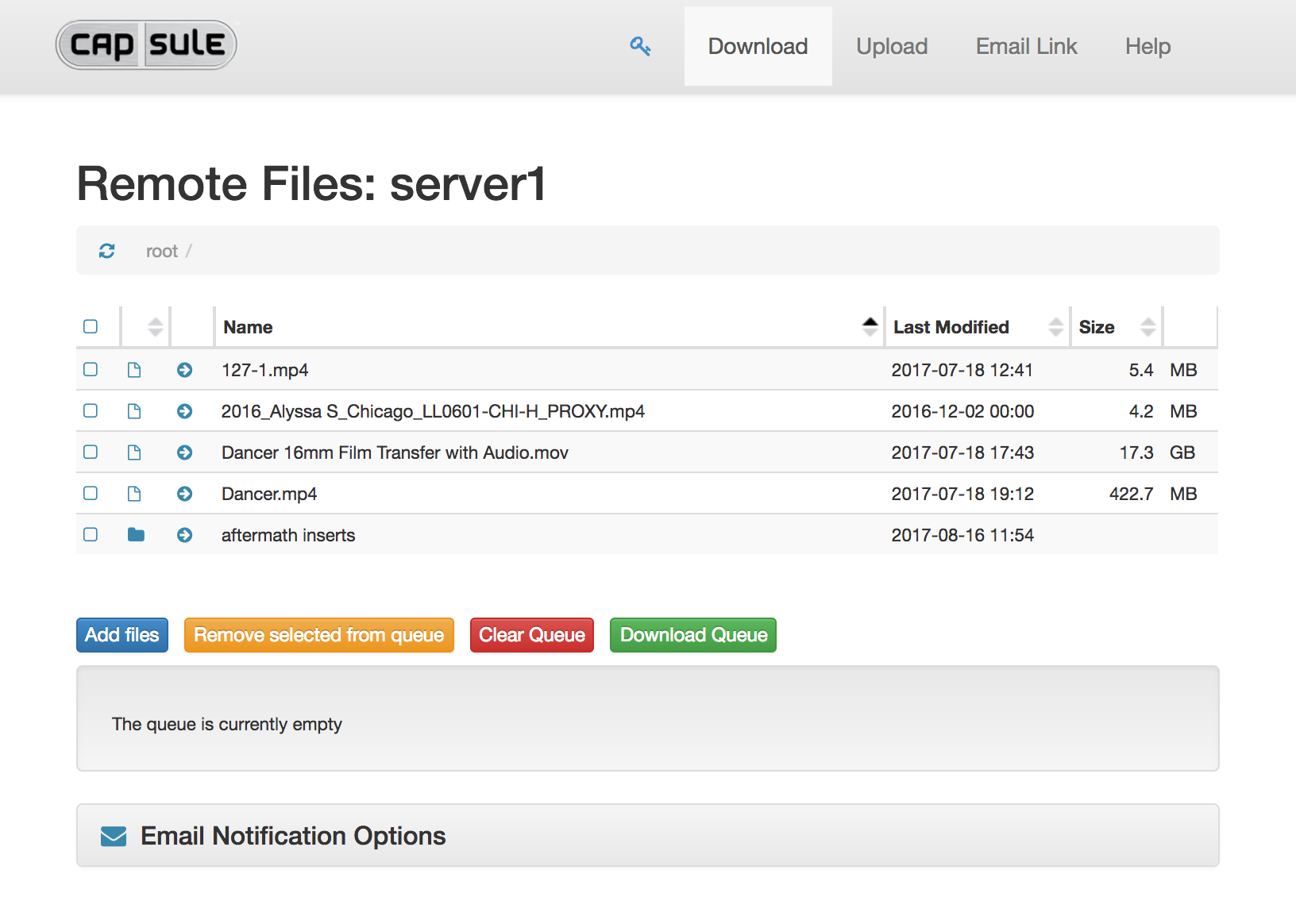
Task: Expand the Email Notification Options panel
Action: coord(293,836)
